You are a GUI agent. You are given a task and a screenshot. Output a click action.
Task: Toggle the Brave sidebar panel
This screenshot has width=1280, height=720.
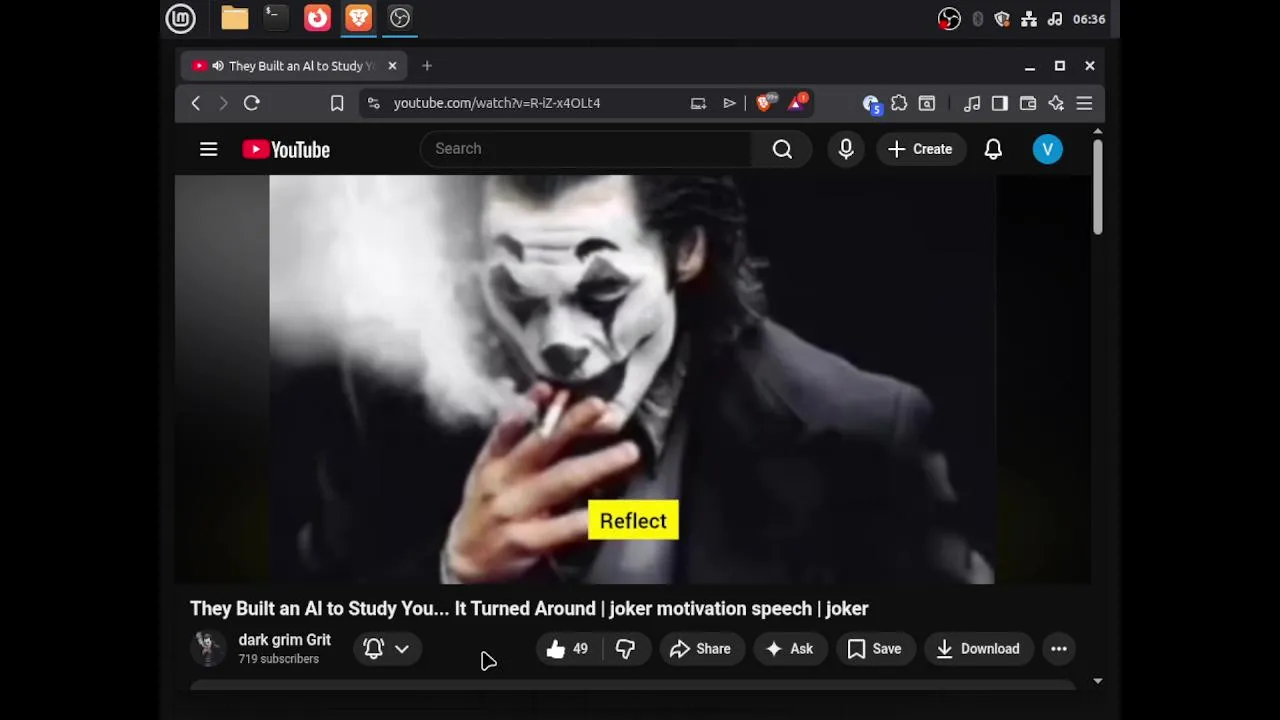coord(1000,103)
